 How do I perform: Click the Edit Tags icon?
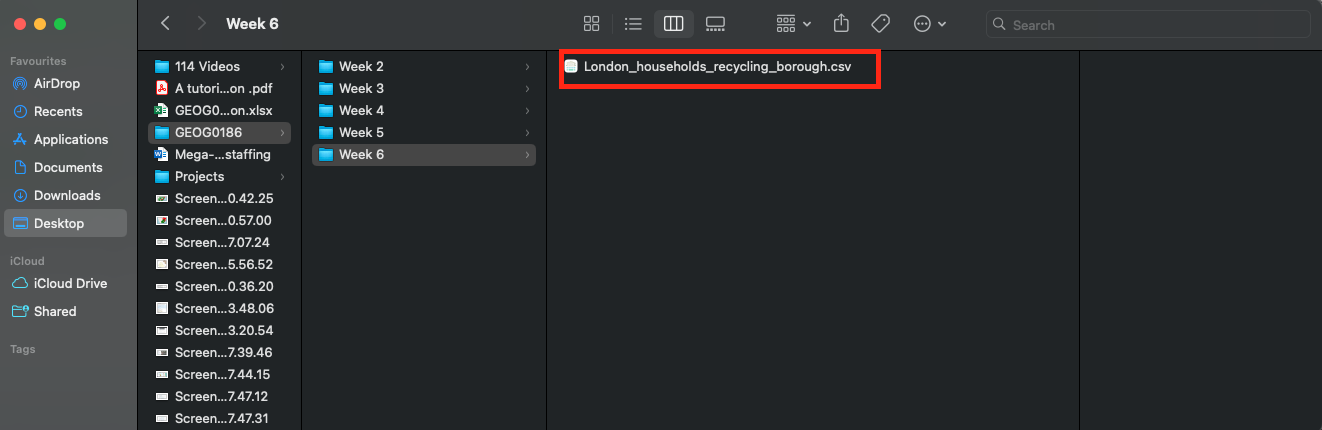pos(880,23)
